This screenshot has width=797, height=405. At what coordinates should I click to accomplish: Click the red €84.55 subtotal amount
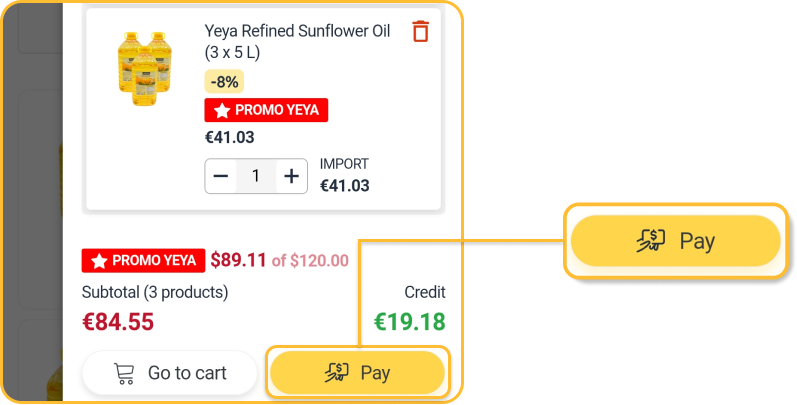point(118,322)
